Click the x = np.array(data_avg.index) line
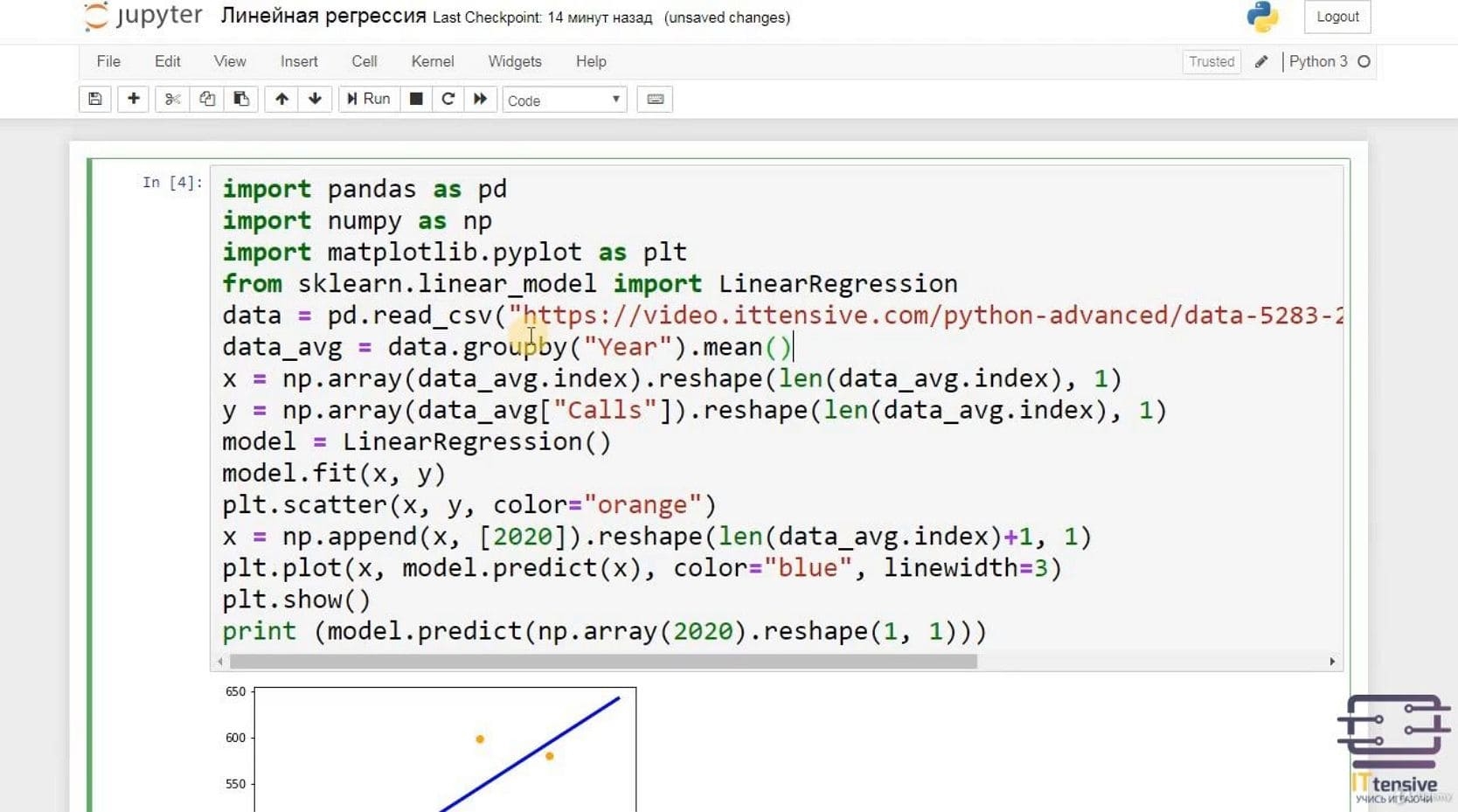The width and height of the screenshot is (1458, 812). 672,378
